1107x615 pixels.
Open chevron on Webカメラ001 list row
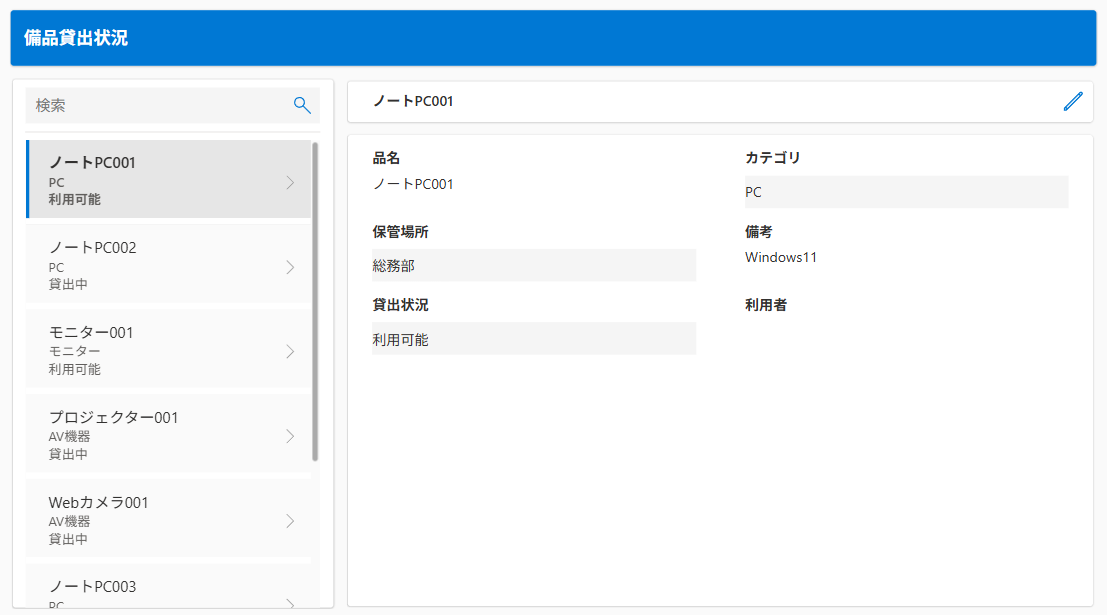[290, 521]
